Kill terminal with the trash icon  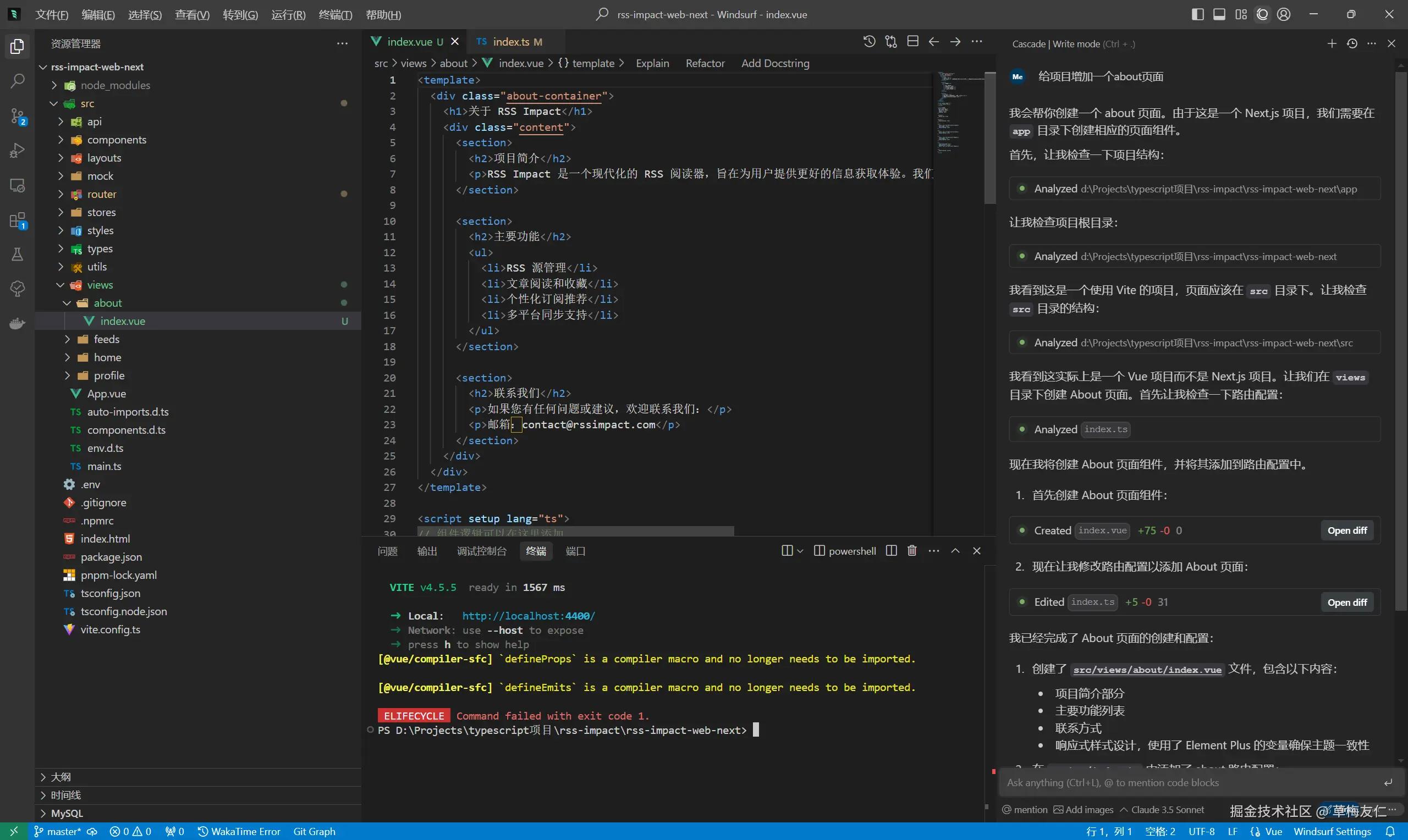coord(911,551)
